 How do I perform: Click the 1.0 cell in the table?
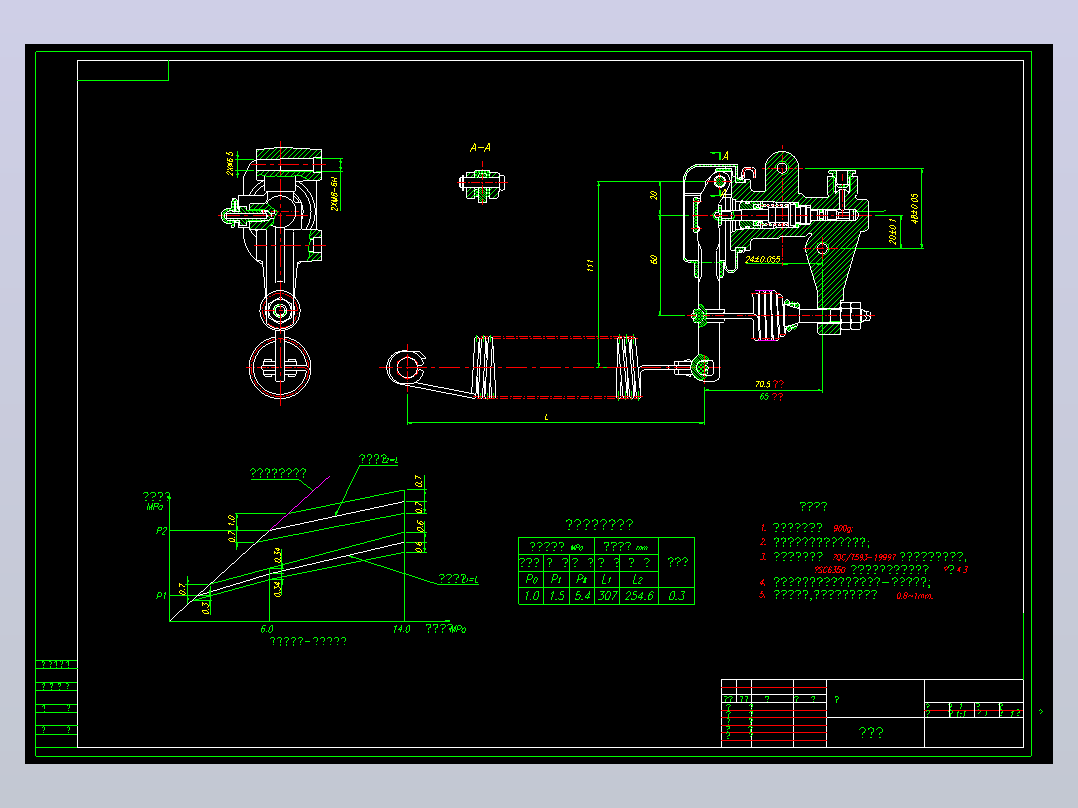(x=531, y=596)
